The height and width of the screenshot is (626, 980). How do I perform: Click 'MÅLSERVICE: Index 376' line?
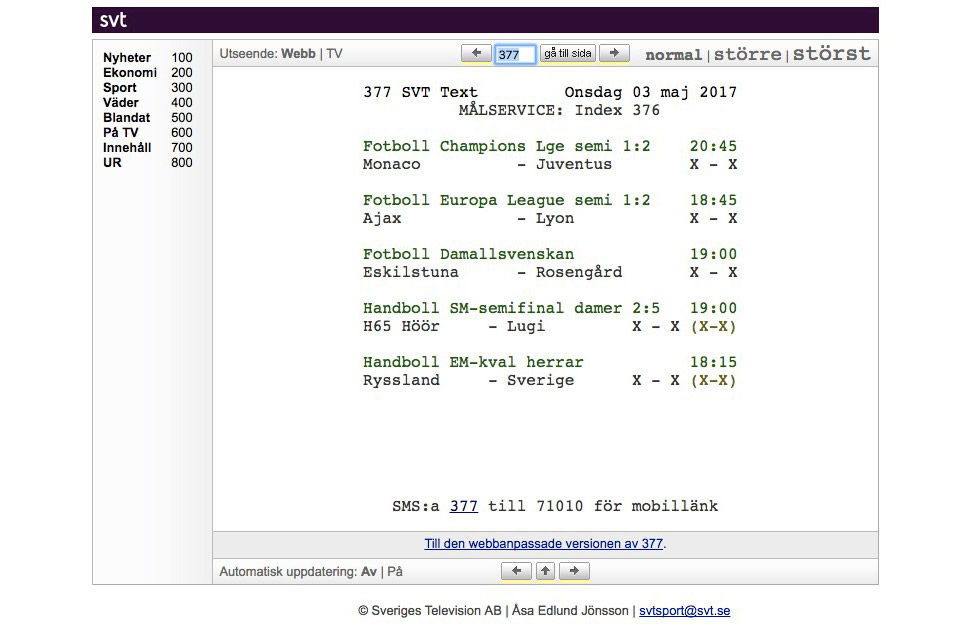click(559, 111)
